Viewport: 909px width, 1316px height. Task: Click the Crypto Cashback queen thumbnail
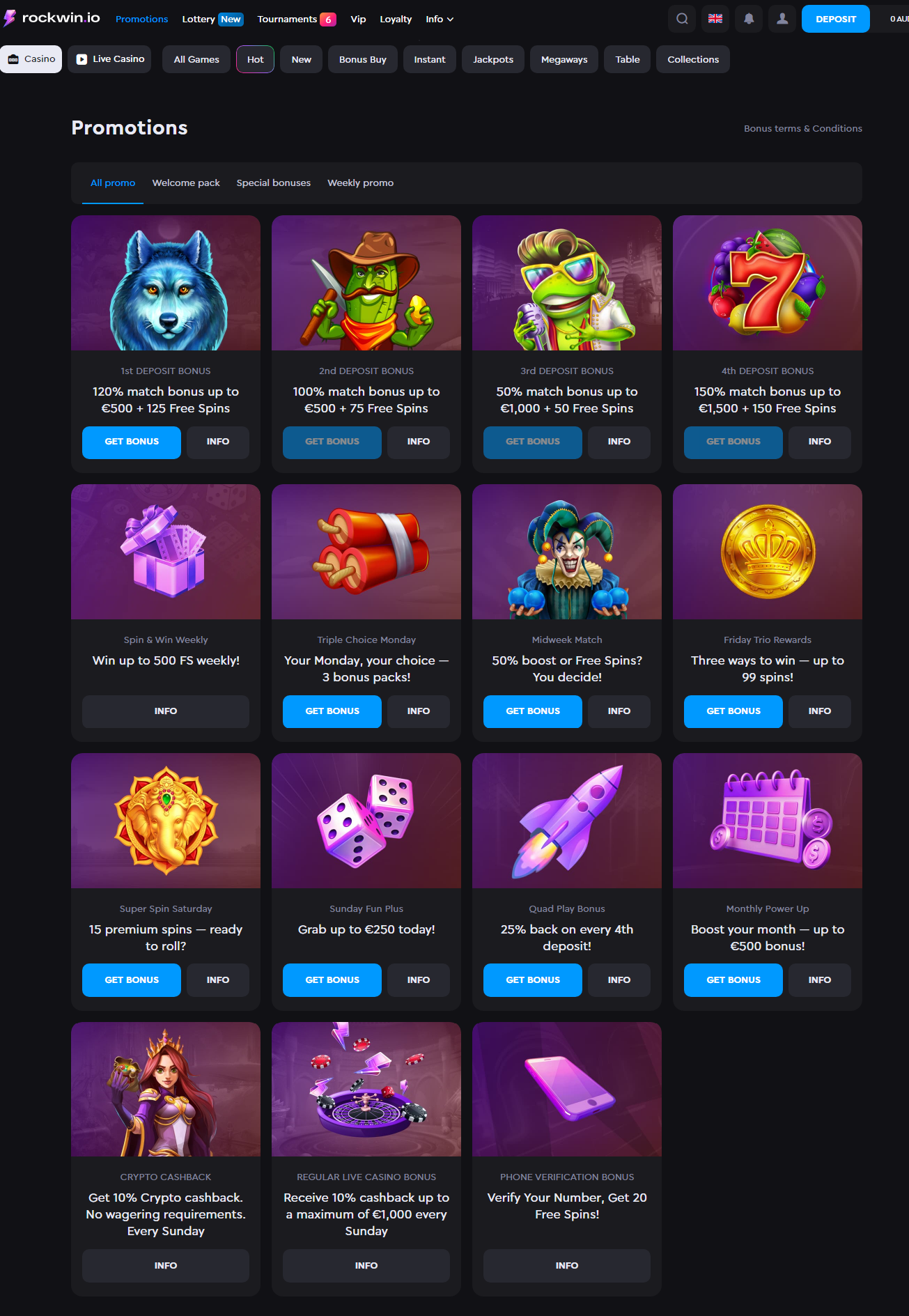tap(166, 1089)
